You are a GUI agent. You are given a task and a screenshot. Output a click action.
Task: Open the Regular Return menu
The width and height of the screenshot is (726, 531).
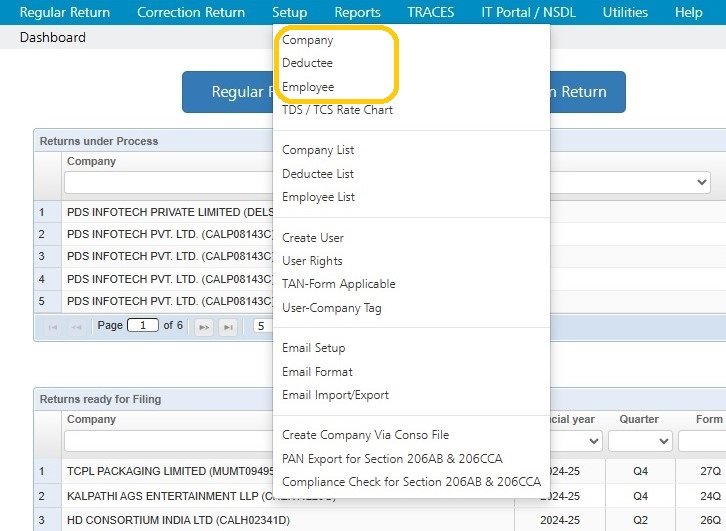65,12
